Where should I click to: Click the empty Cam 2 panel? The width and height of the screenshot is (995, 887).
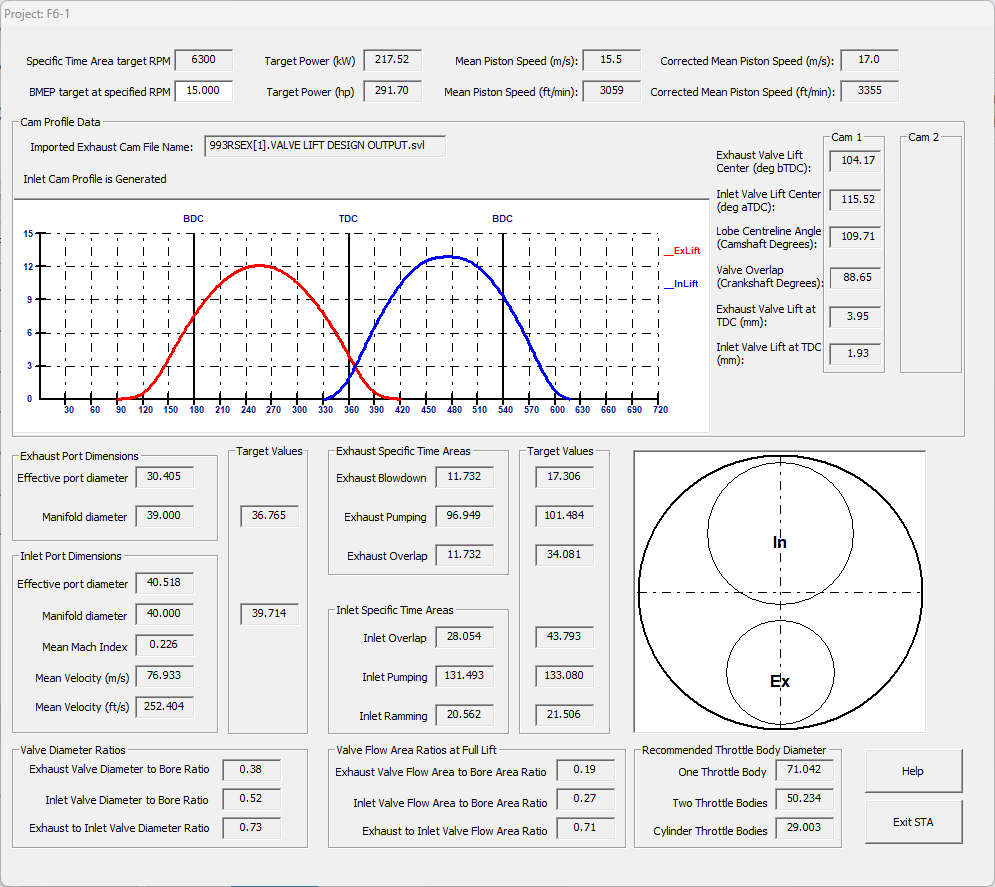click(x=931, y=254)
